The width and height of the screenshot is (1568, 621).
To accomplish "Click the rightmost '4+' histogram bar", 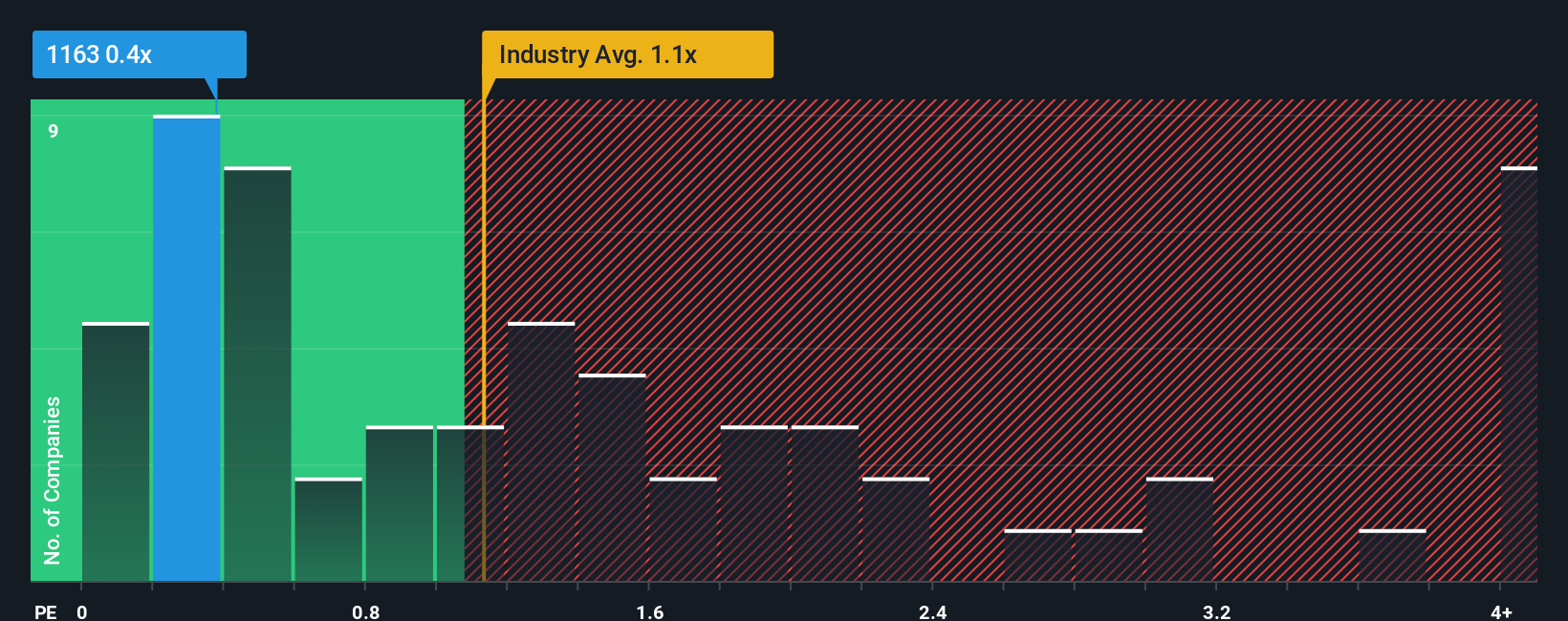I will (x=1518, y=374).
